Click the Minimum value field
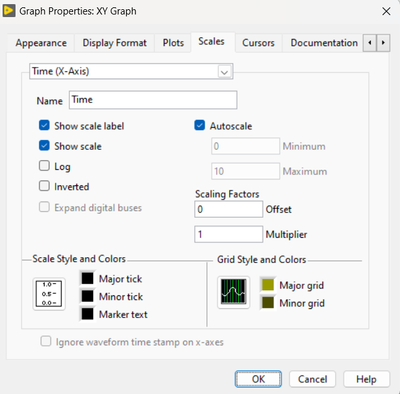This screenshot has height=394, width=400. [245, 146]
